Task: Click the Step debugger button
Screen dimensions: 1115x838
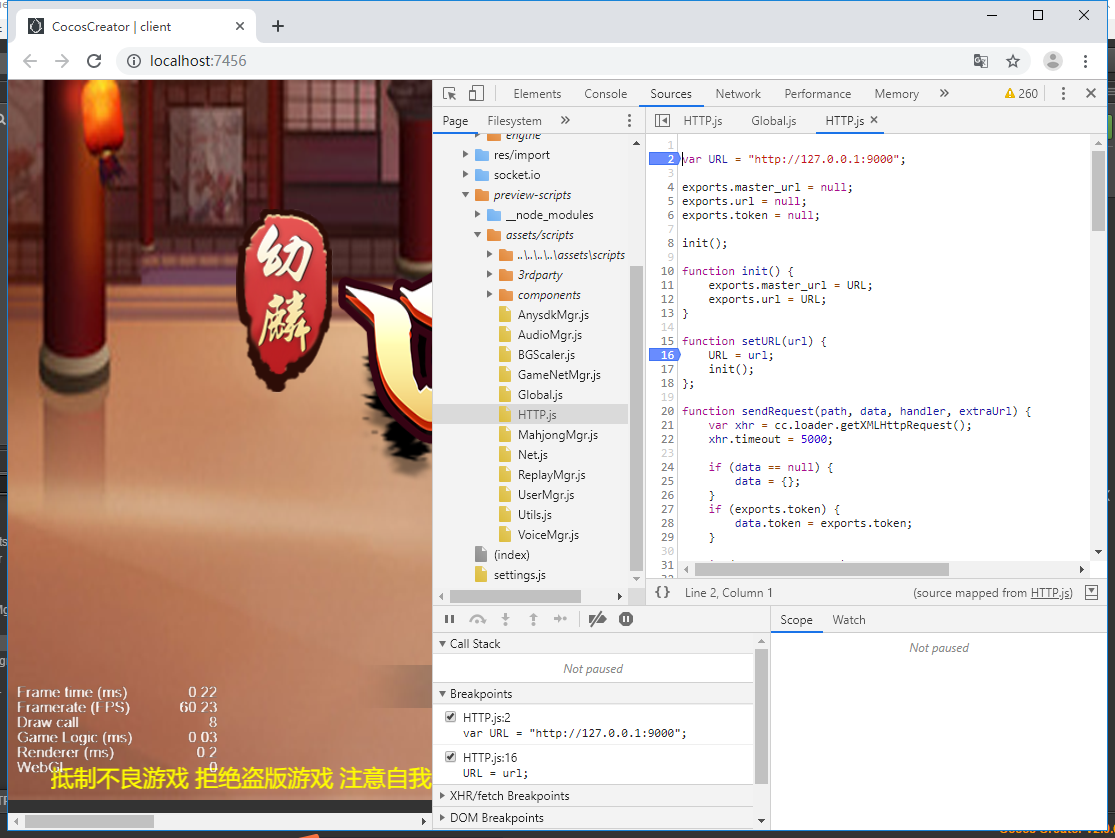Action: point(560,619)
